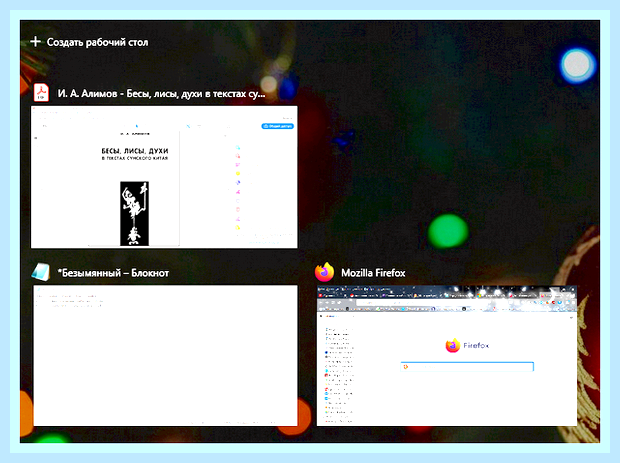Viewport: 620px width, 463px height.
Task: Click the Notepad icon beside 'Безымянный'
Action: click(x=41, y=272)
